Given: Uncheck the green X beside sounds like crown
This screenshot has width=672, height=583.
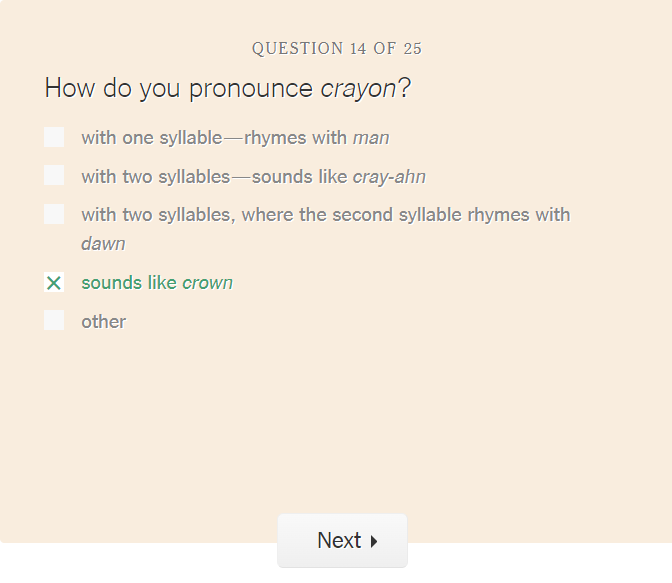Looking at the screenshot, I should [x=54, y=283].
